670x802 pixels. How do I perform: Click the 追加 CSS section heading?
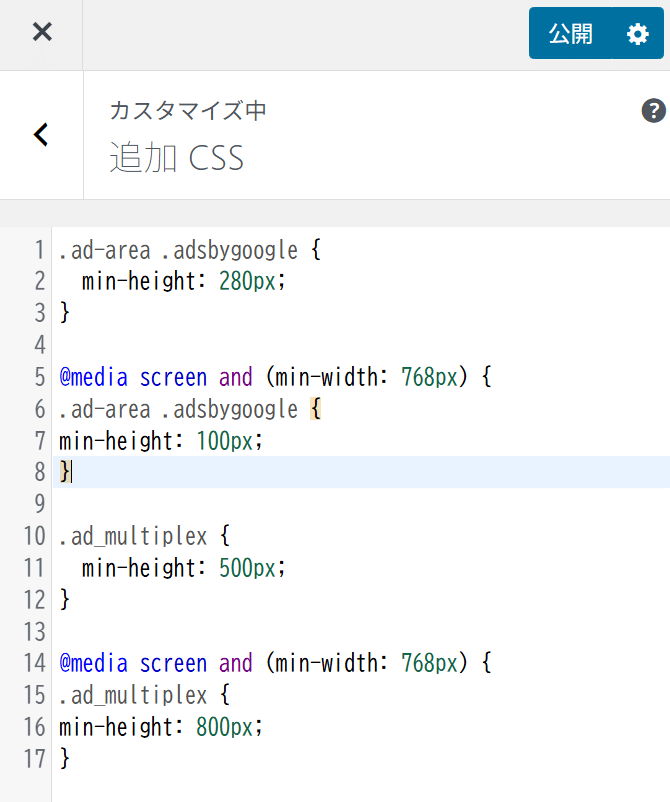tap(176, 158)
